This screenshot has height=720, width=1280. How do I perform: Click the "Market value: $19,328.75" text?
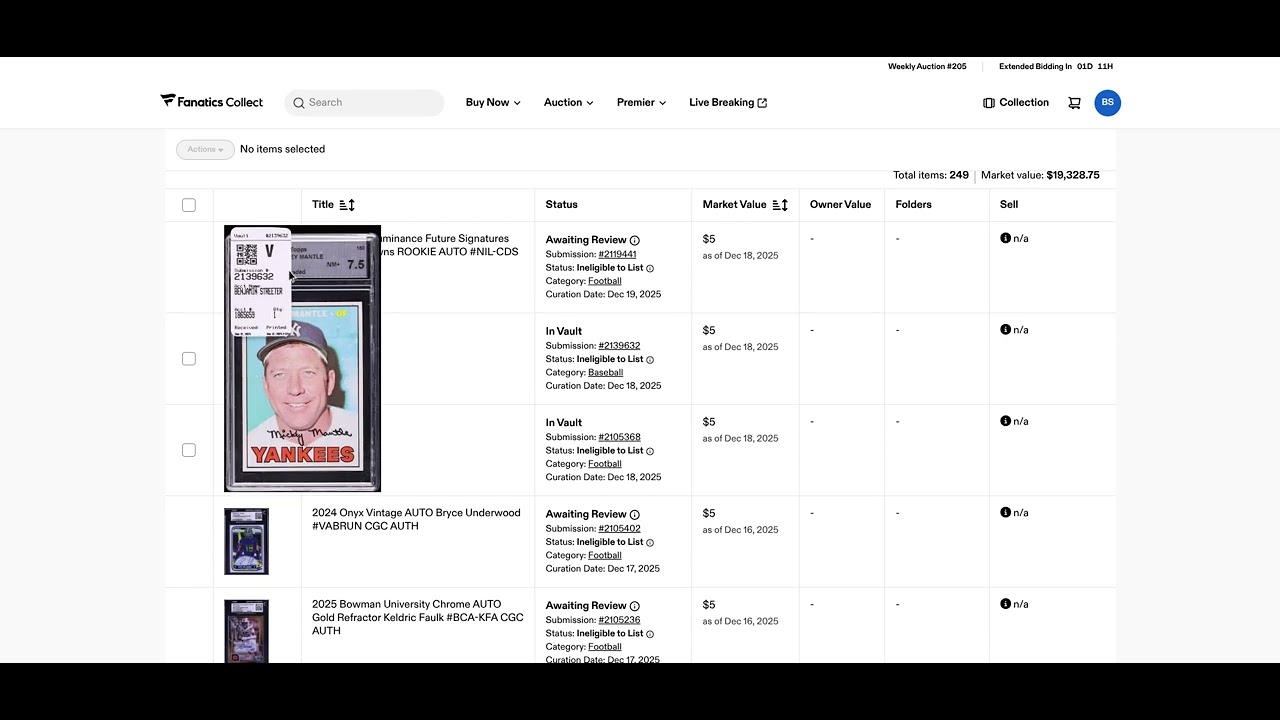(x=1040, y=176)
